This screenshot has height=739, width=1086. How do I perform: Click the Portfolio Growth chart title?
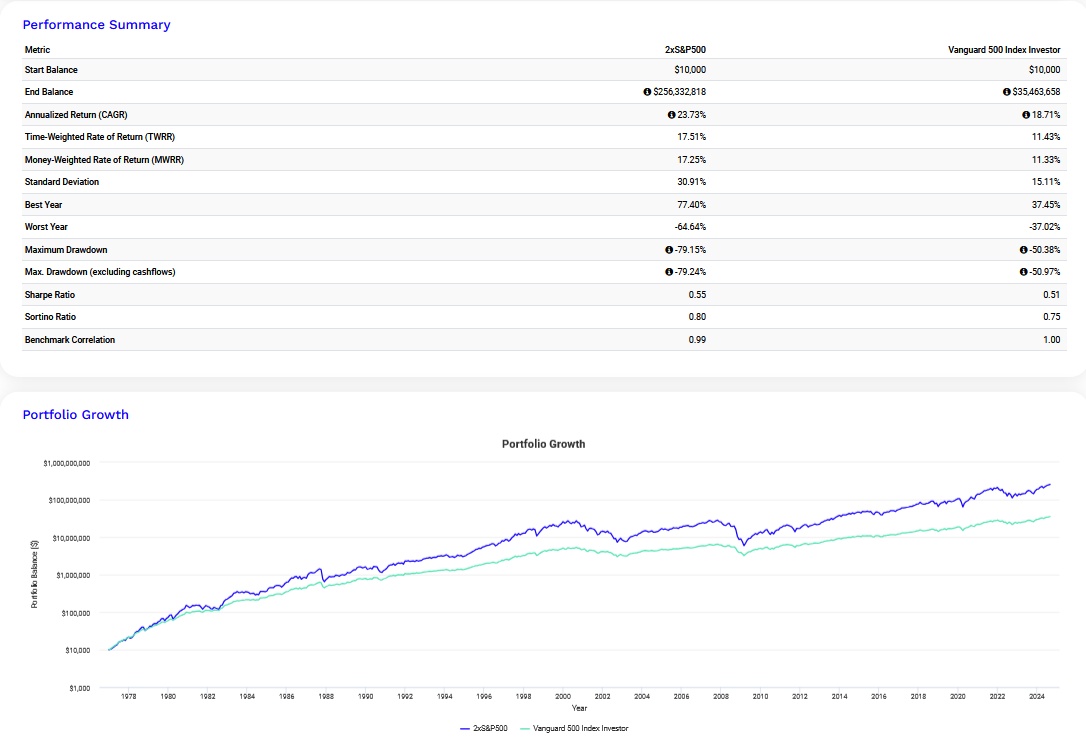point(542,443)
